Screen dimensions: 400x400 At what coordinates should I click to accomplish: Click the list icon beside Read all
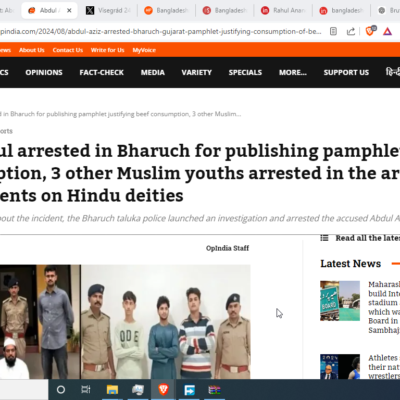click(324, 238)
